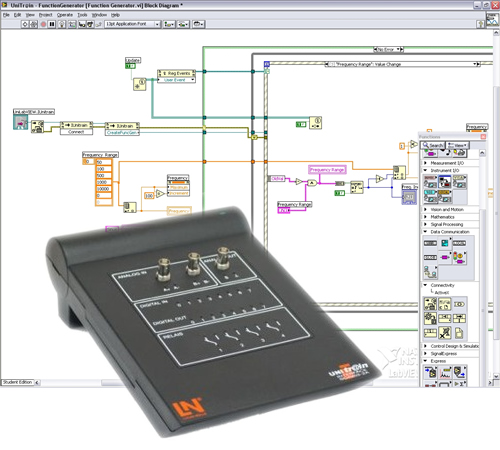Click the gear-and-lock Connectivity palette icon

pyautogui.click(x=430, y=318)
